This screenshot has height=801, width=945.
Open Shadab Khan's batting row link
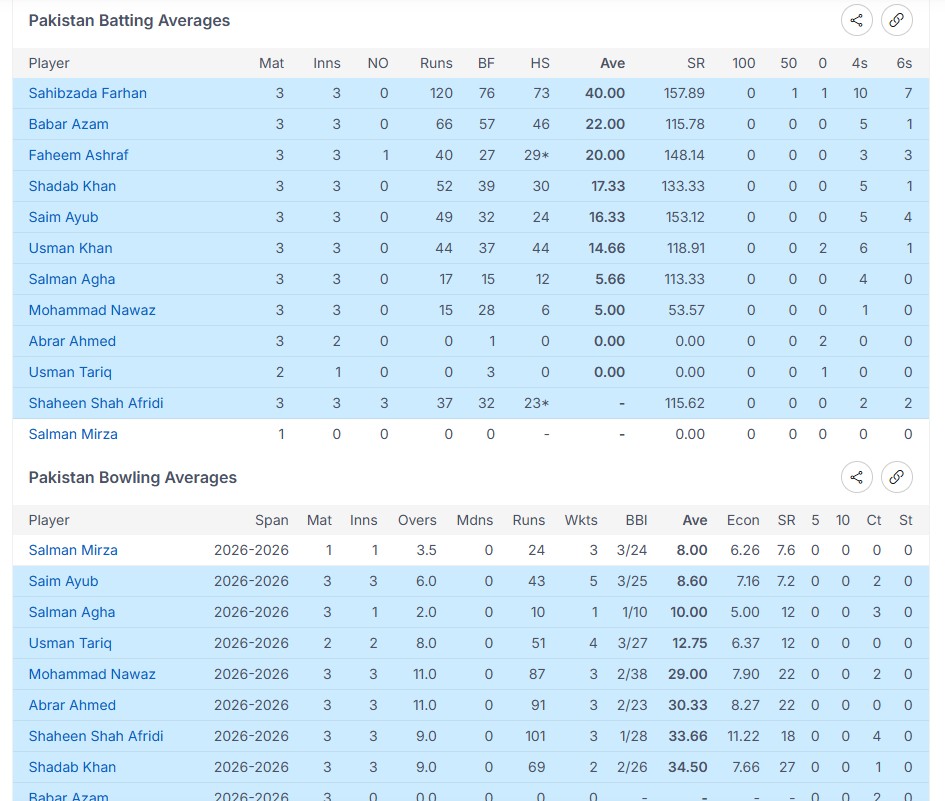coord(72,186)
